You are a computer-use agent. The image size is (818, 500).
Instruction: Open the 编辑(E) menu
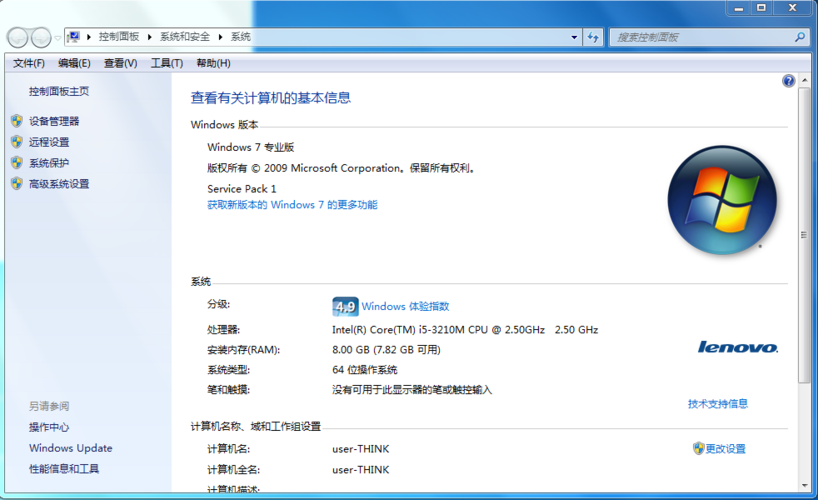tap(74, 63)
